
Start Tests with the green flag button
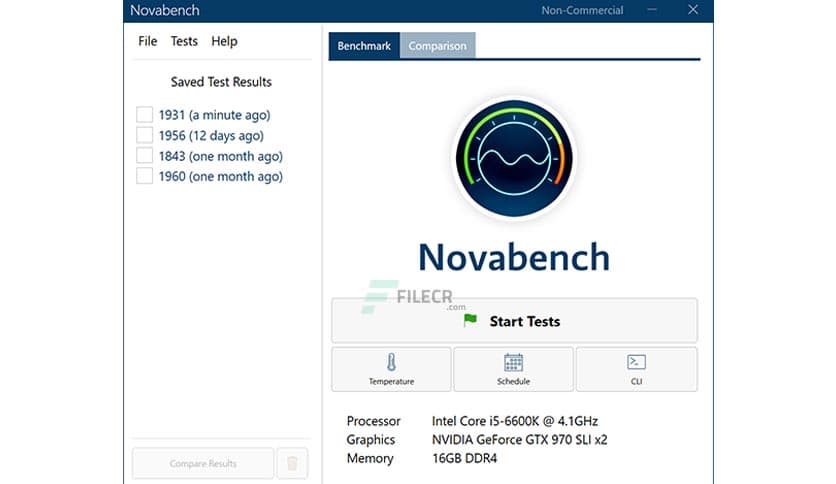(514, 320)
